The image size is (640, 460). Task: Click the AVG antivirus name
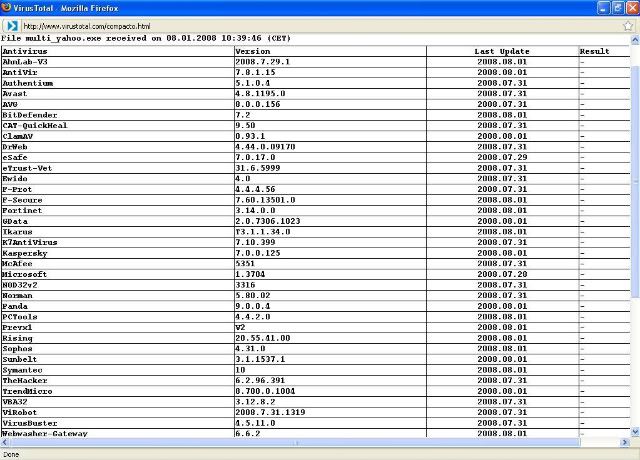pos(10,104)
